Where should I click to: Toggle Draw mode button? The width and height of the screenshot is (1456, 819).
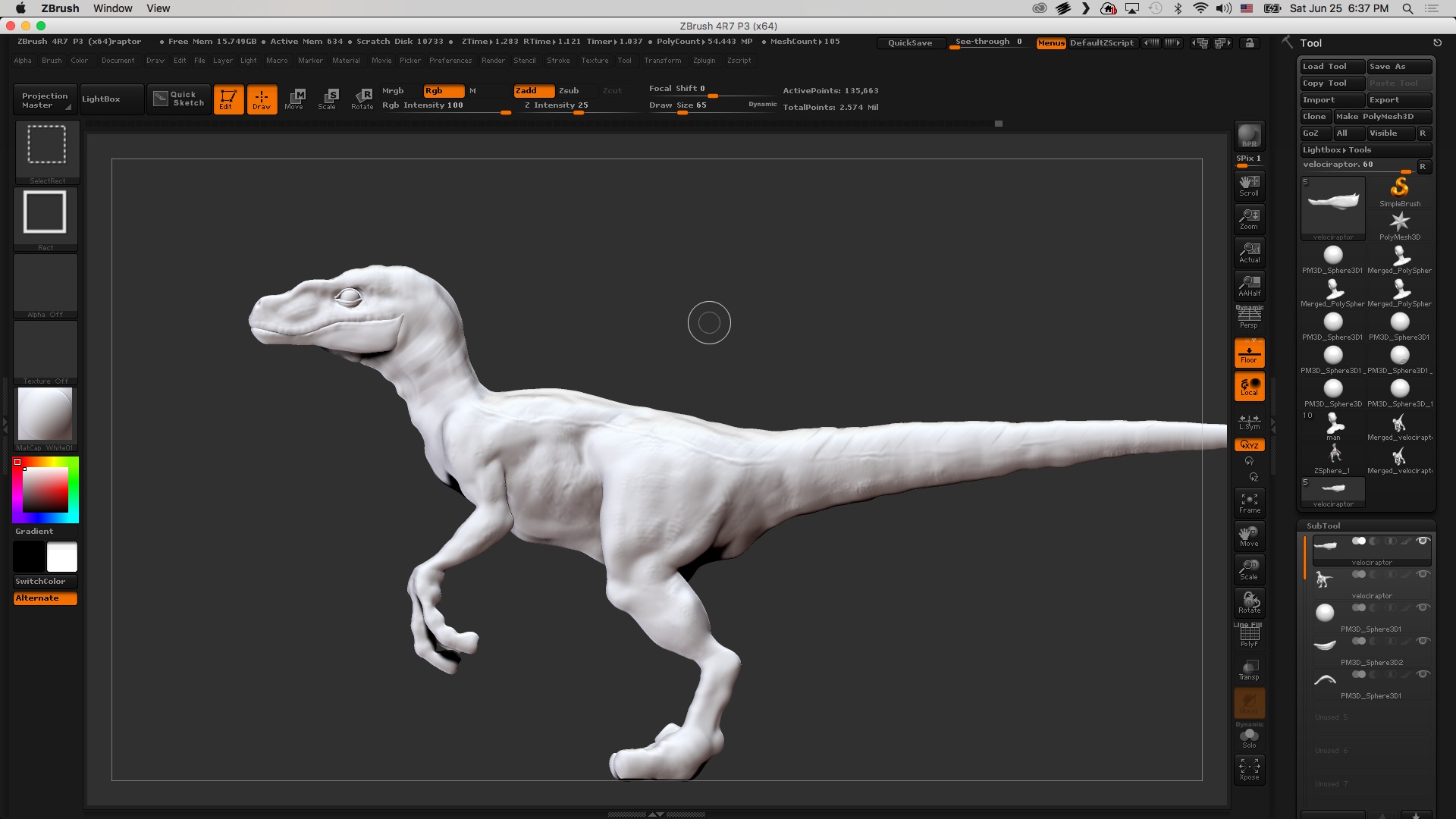262,99
